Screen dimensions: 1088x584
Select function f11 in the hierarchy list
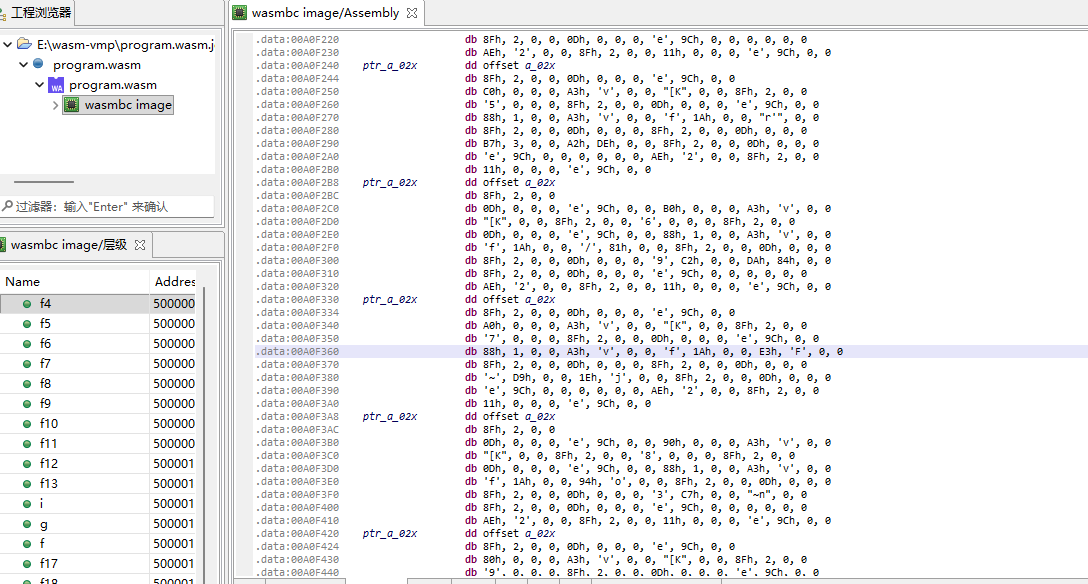[x=97, y=444]
